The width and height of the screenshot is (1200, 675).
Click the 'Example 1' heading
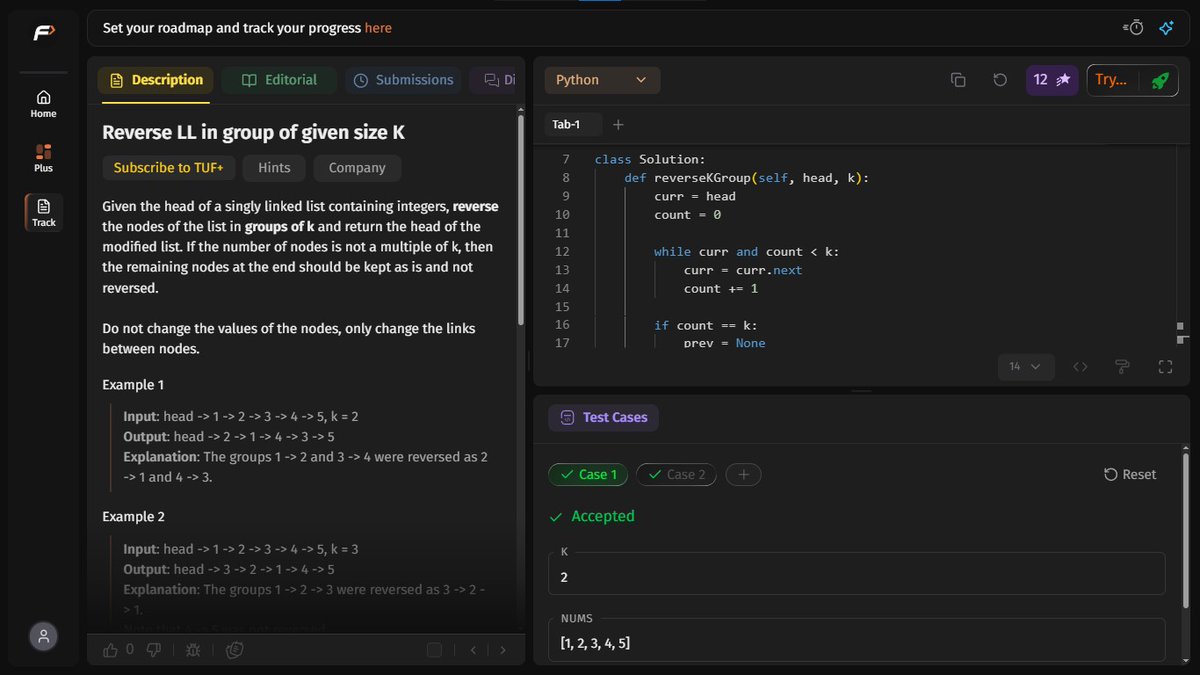point(133,385)
